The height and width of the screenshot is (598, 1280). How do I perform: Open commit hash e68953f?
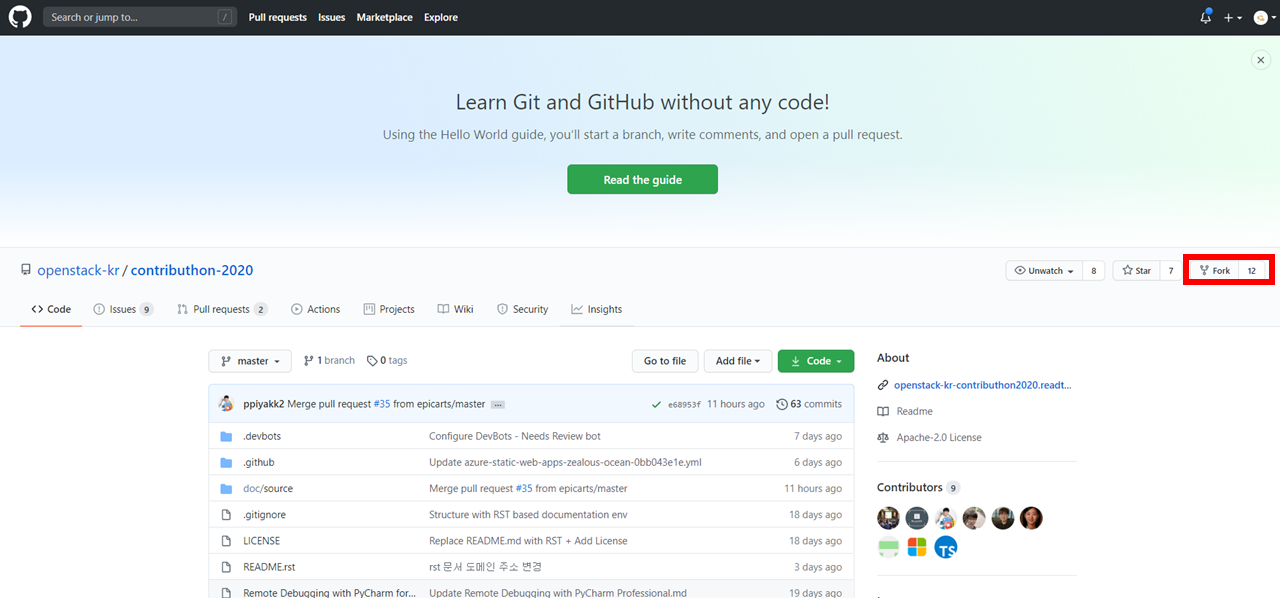(684, 405)
